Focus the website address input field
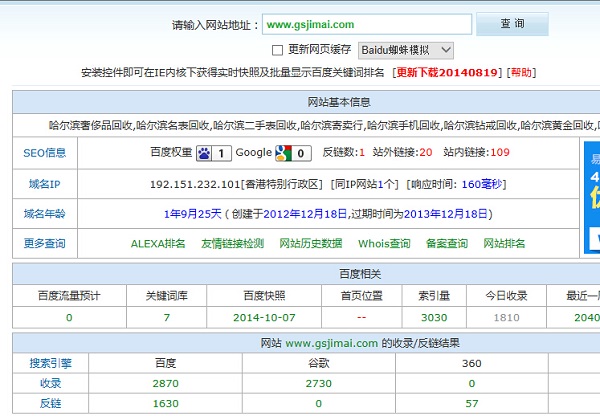 click(x=367, y=24)
